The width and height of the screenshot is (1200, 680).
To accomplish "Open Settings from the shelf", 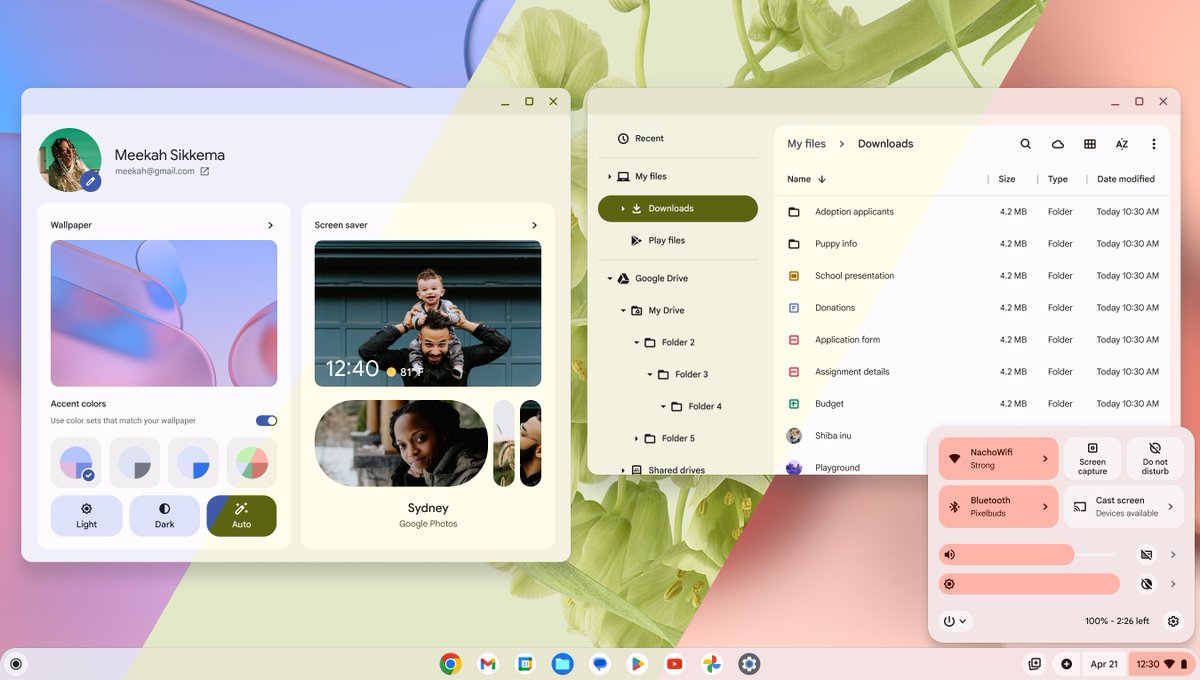I will tap(748, 663).
